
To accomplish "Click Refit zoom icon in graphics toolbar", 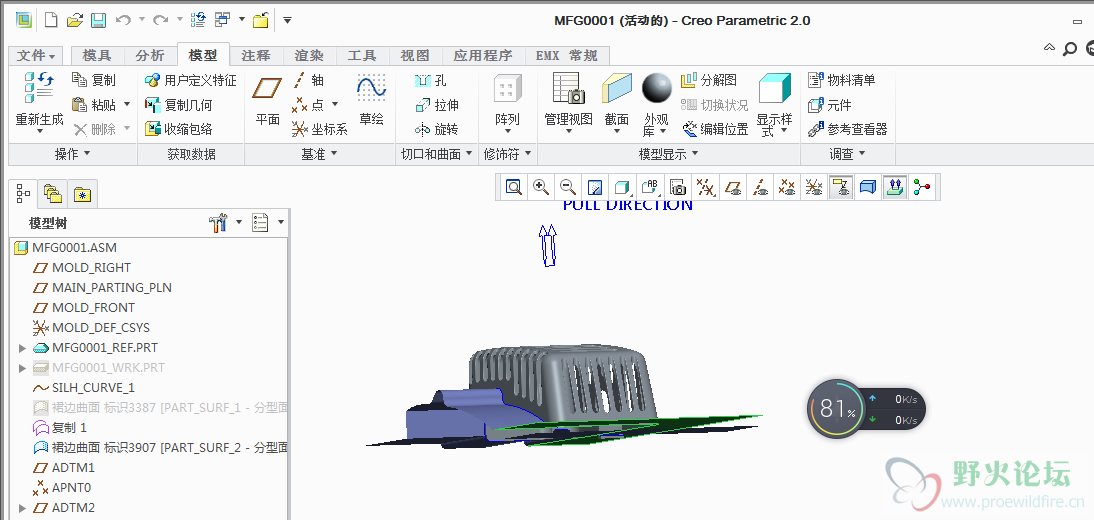I will click(x=514, y=187).
